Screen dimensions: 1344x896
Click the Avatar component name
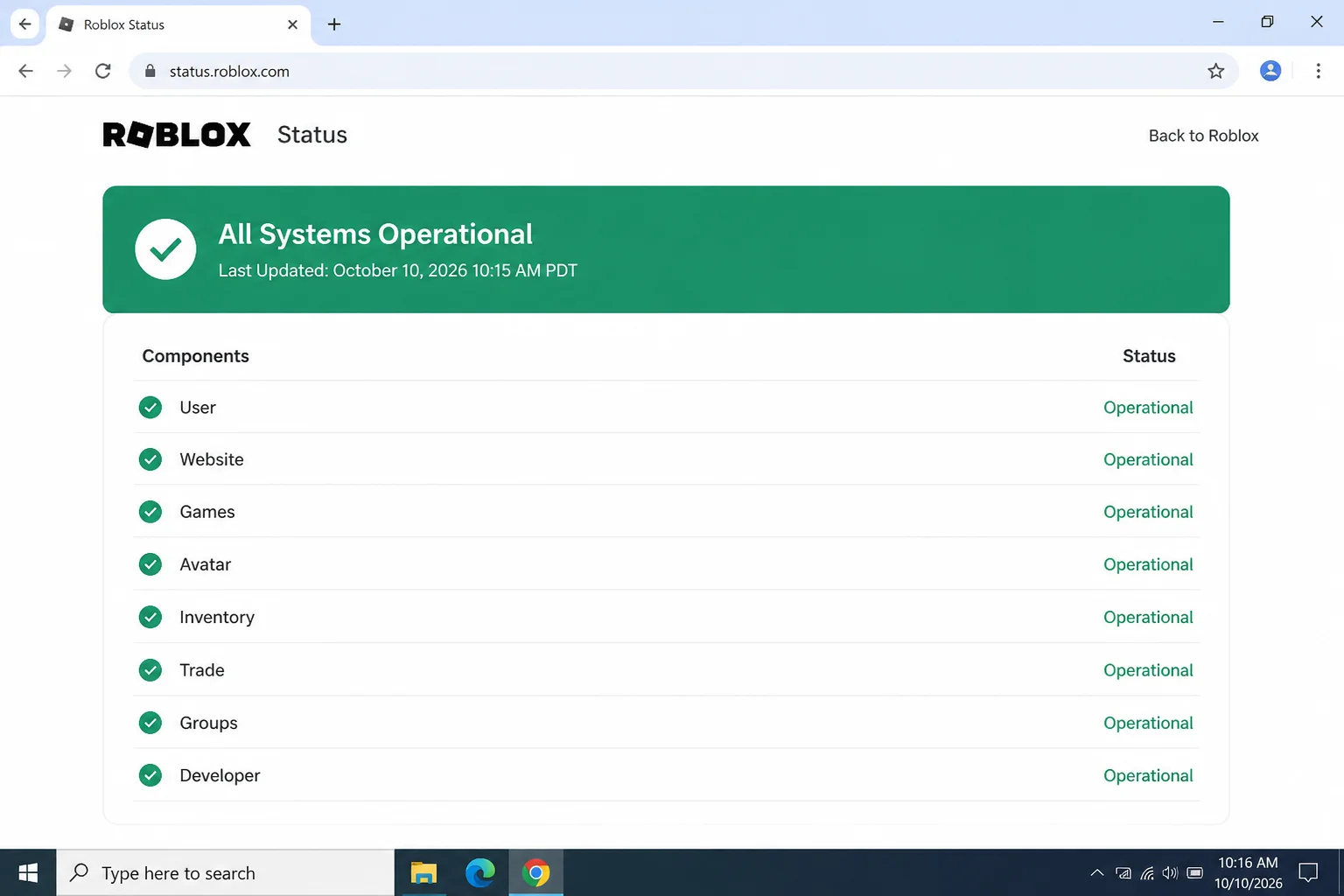click(206, 564)
